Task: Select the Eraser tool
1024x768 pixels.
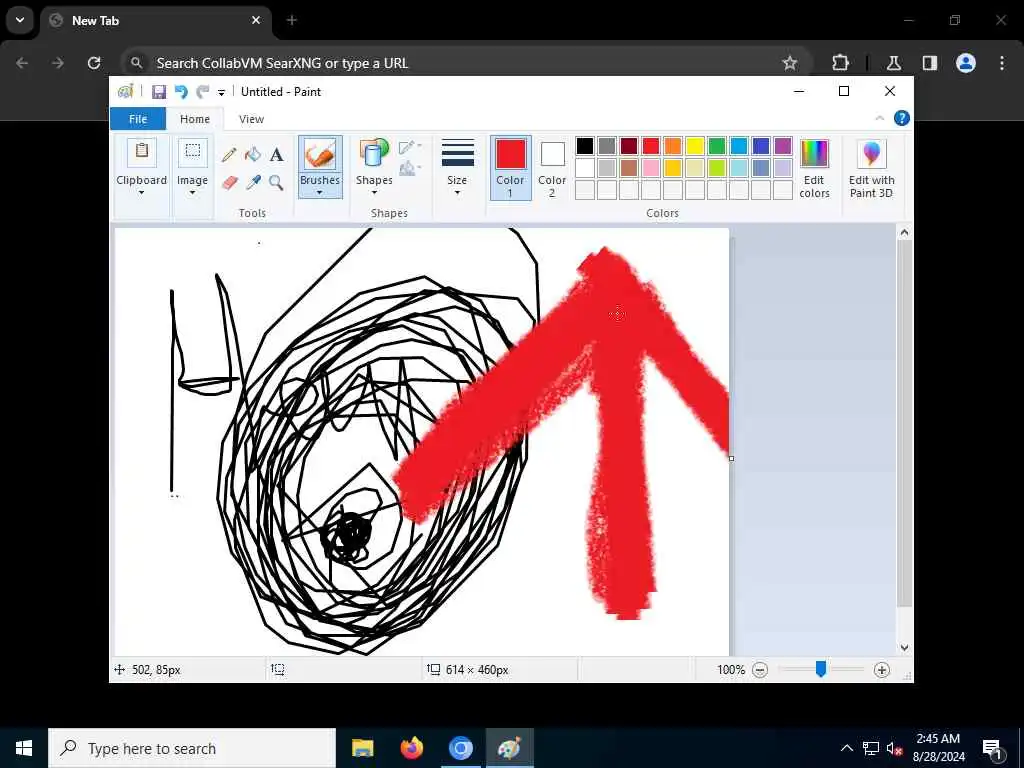Action: 229,182
